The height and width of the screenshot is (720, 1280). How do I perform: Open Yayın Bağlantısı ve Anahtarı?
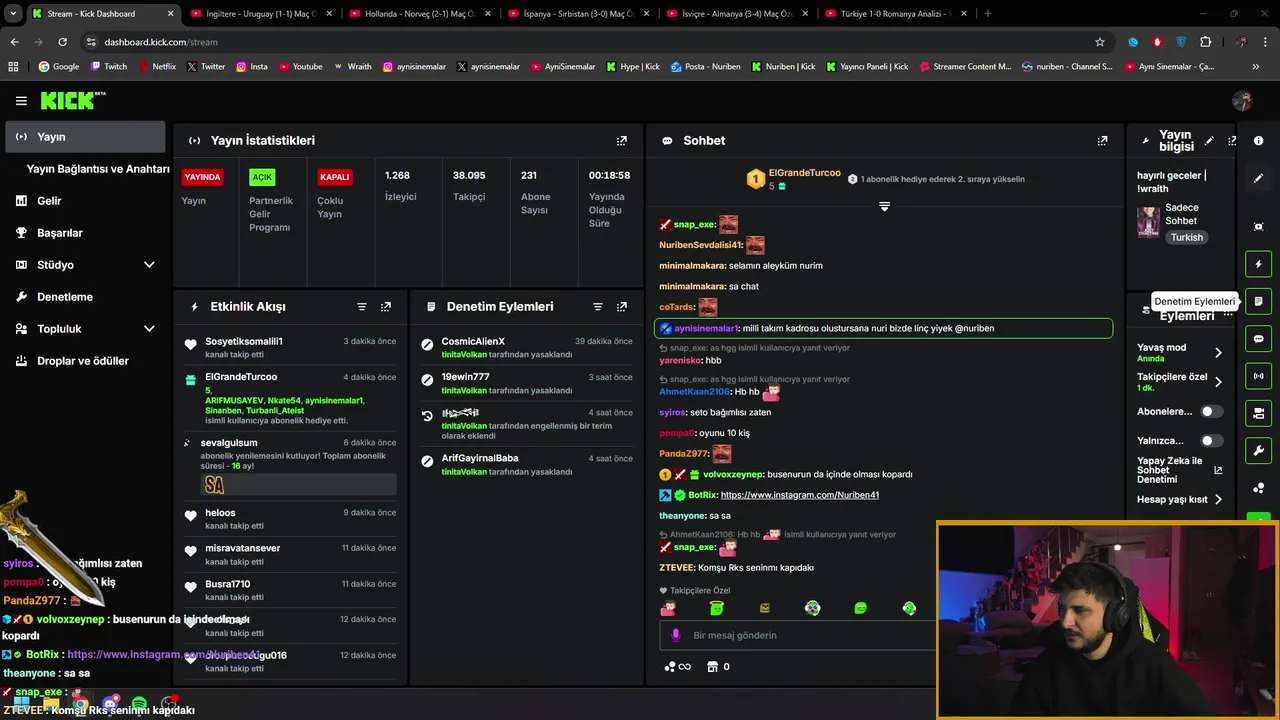tap(98, 169)
